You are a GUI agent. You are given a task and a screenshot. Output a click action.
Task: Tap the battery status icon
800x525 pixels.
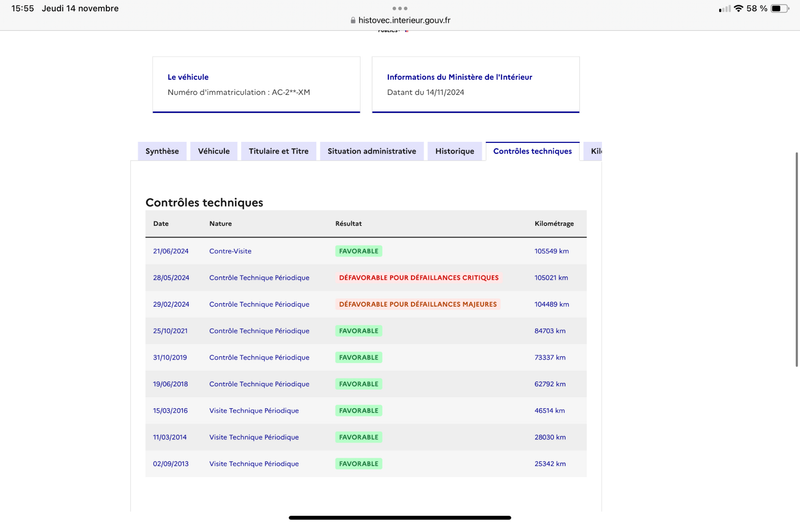coord(780,9)
